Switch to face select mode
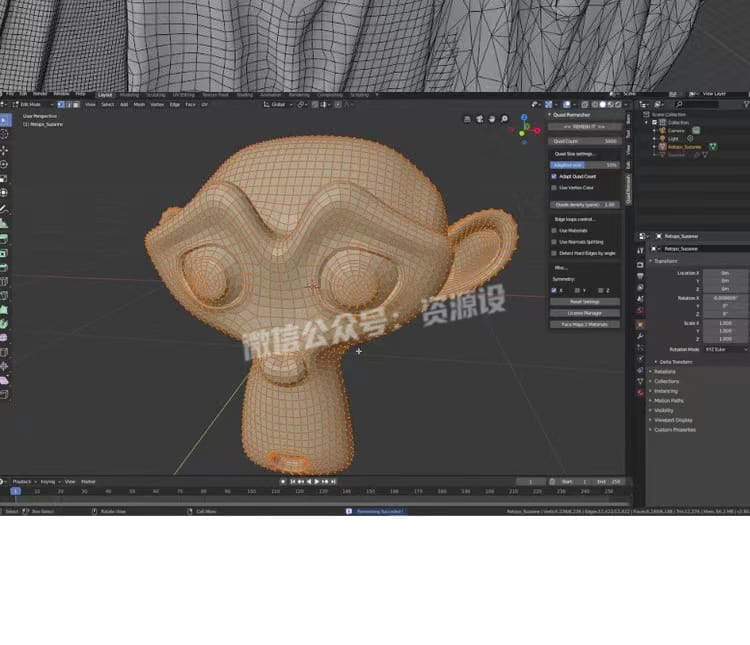750x645 pixels. (76, 104)
